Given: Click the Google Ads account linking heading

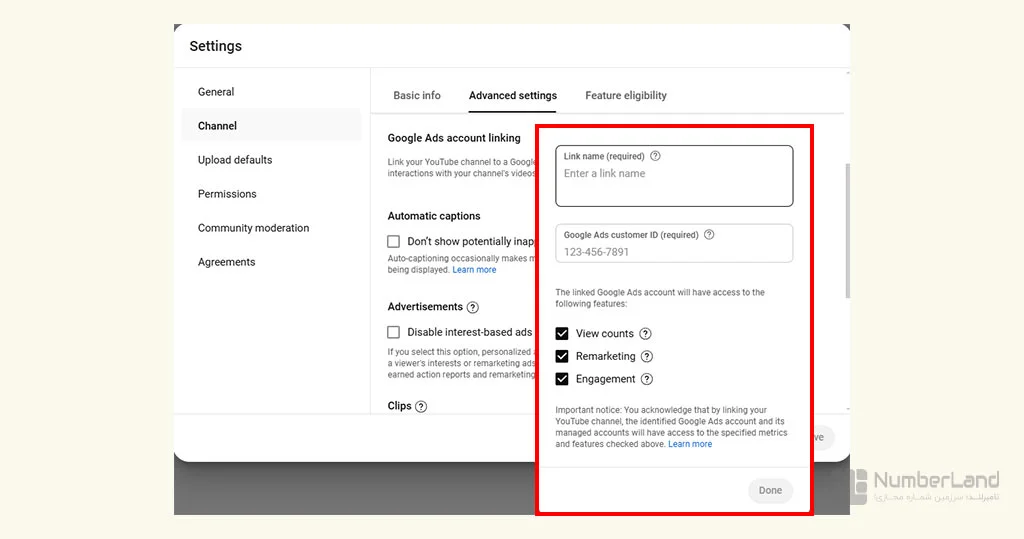Looking at the screenshot, I should click(x=454, y=138).
